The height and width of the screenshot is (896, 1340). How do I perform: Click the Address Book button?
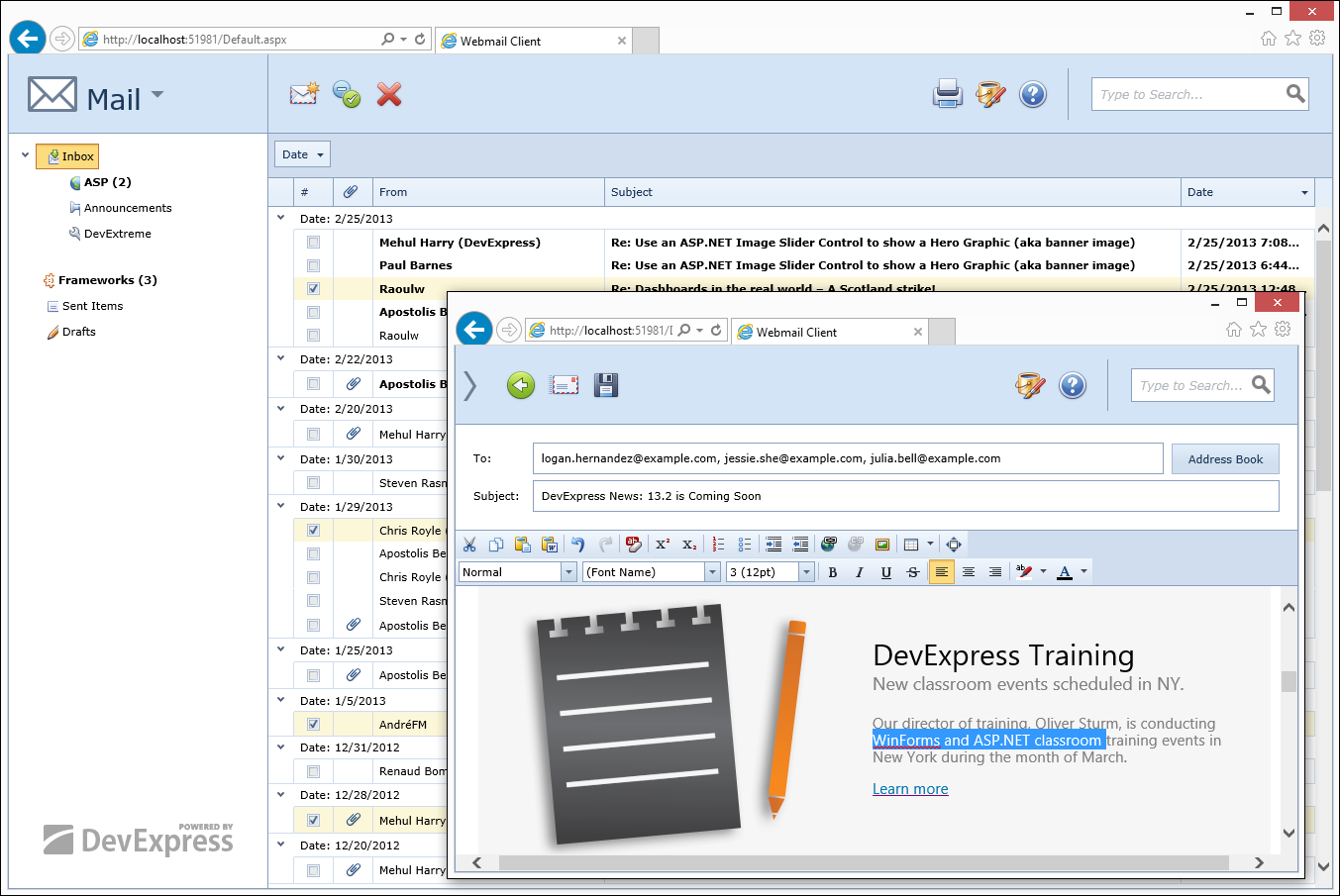pos(1225,459)
